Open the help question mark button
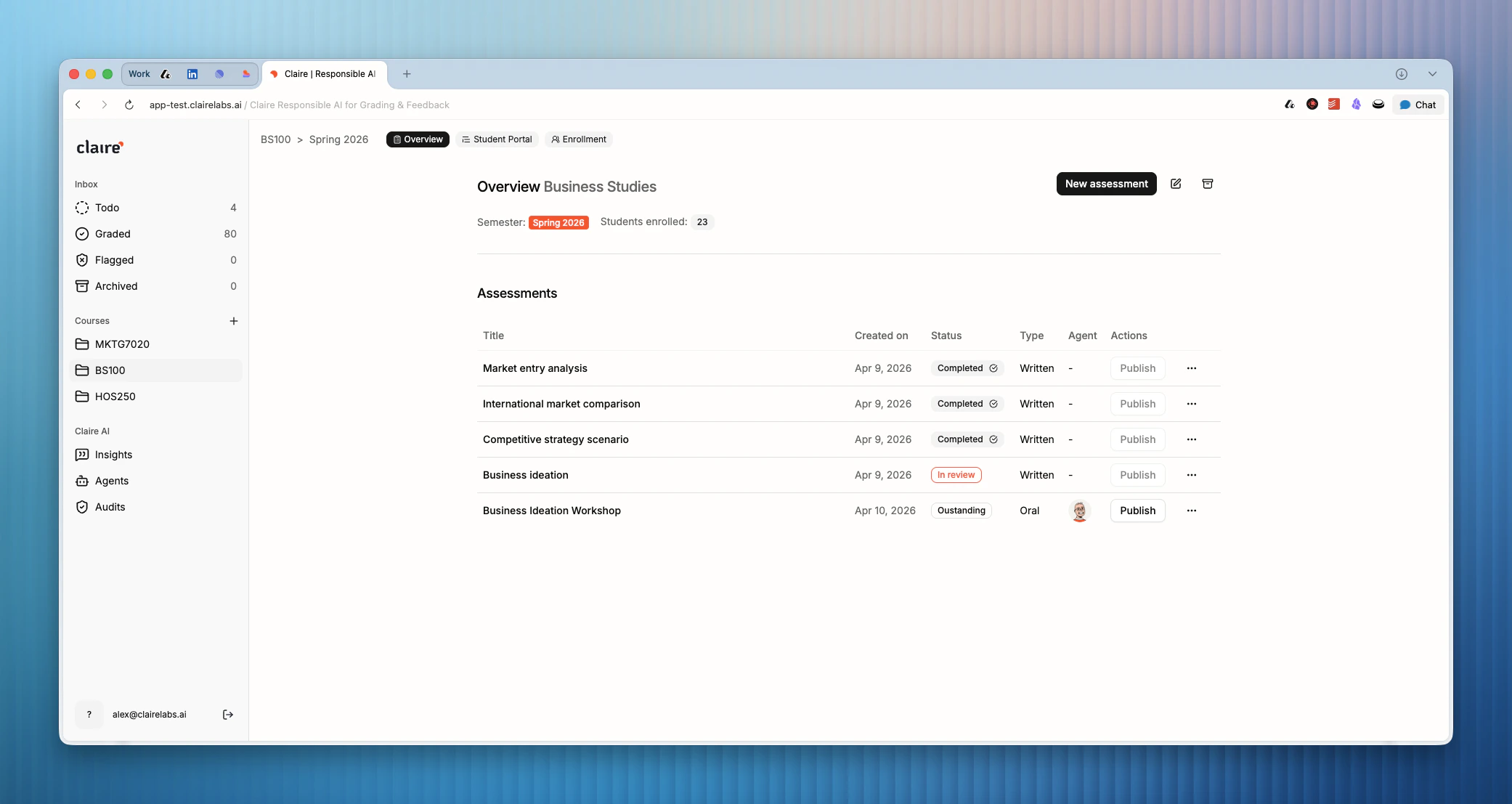Viewport: 1512px width, 804px height. (x=89, y=715)
